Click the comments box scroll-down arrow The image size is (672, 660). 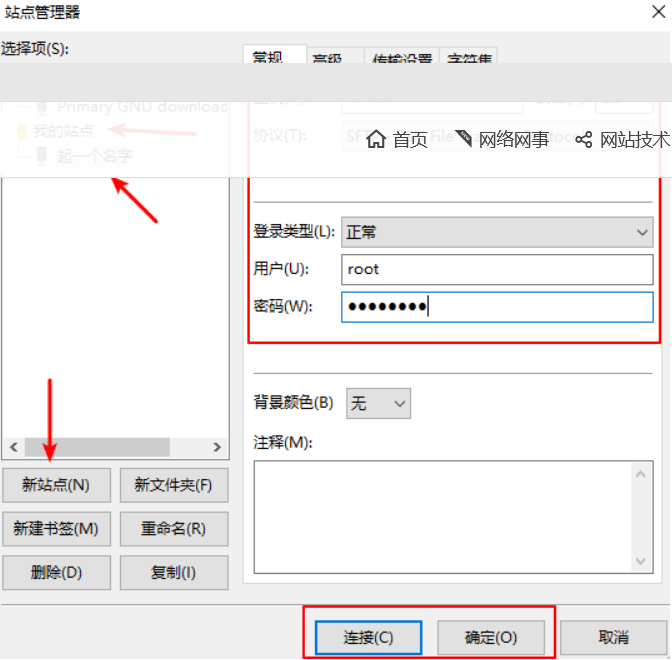tap(641, 561)
